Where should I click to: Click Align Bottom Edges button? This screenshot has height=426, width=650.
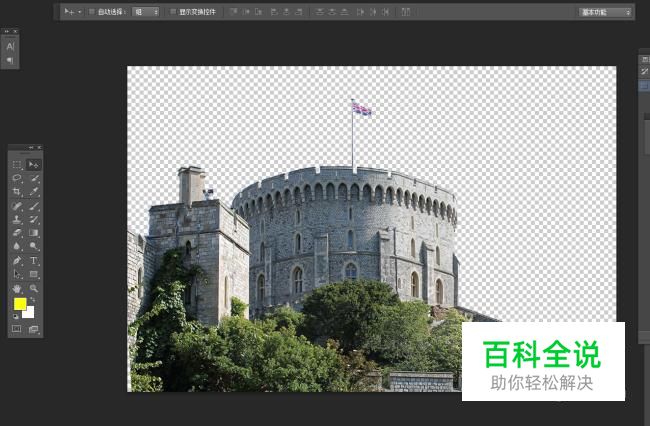click(x=259, y=12)
